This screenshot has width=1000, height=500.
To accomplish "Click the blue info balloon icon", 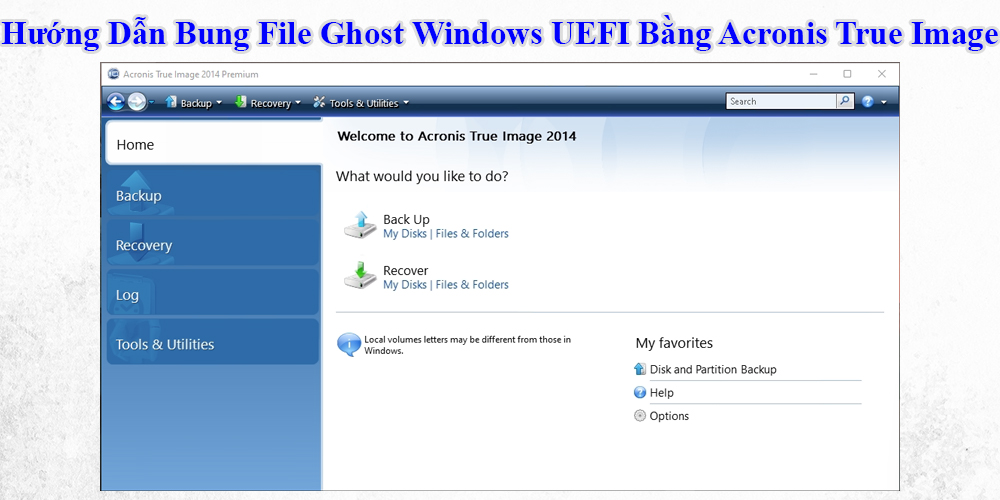I will (x=348, y=344).
